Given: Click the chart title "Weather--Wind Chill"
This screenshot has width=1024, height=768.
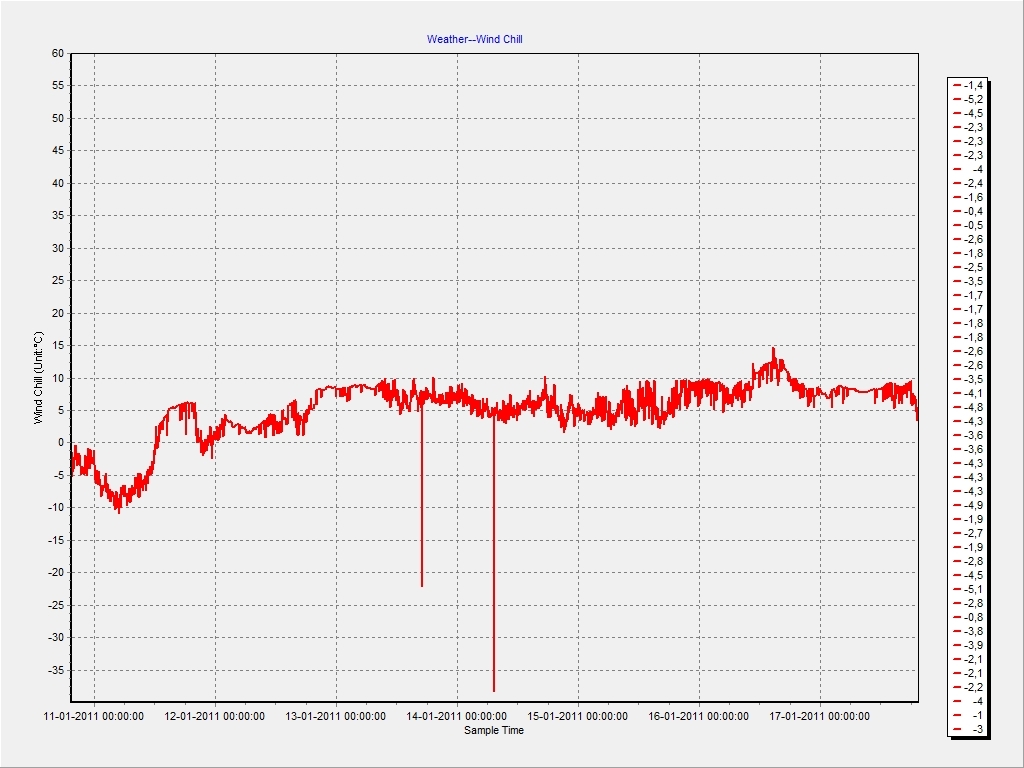Looking at the screenshot, I should [x=475, y=39].
